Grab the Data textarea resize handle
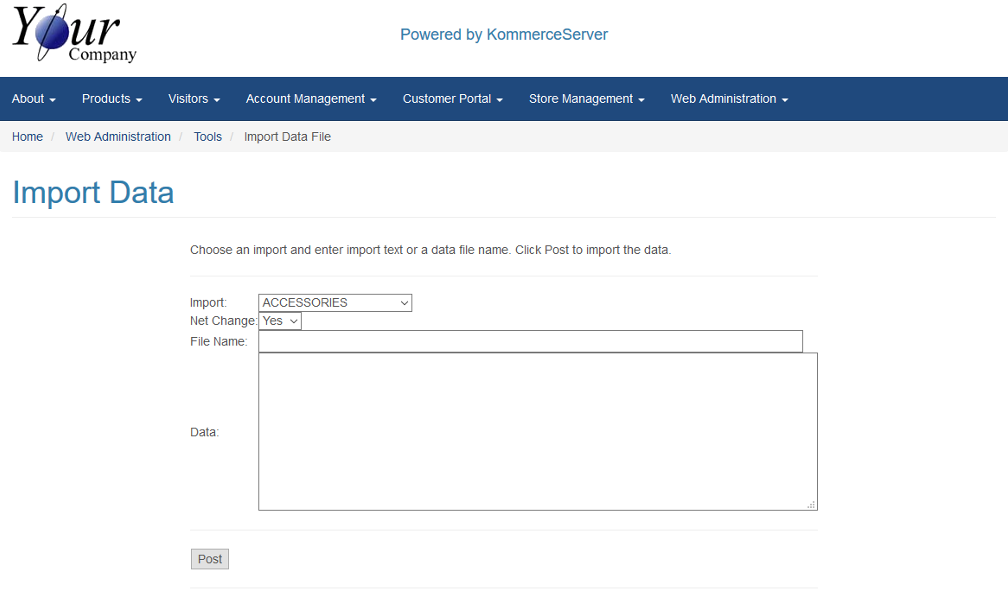Viewport: 1008px width, 610px height. tap(811, 504)
